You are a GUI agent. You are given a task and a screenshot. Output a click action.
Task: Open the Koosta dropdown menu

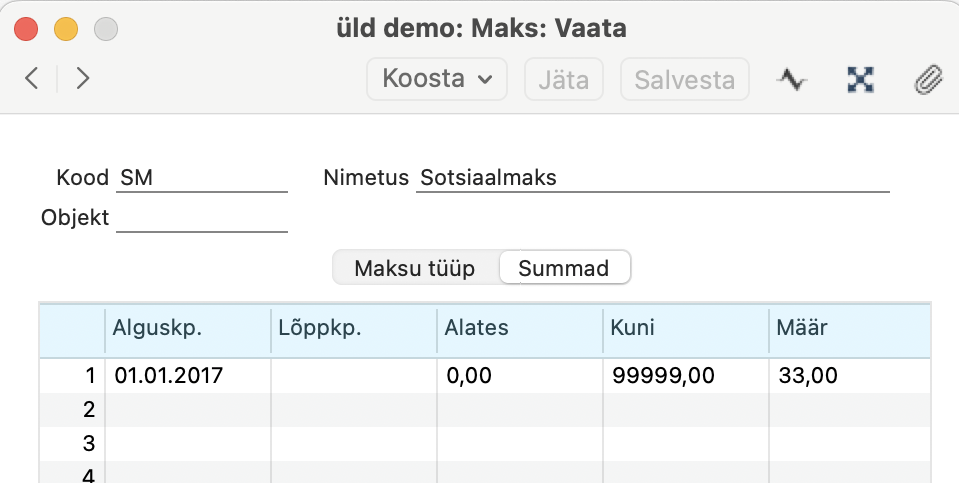(437, 79)
